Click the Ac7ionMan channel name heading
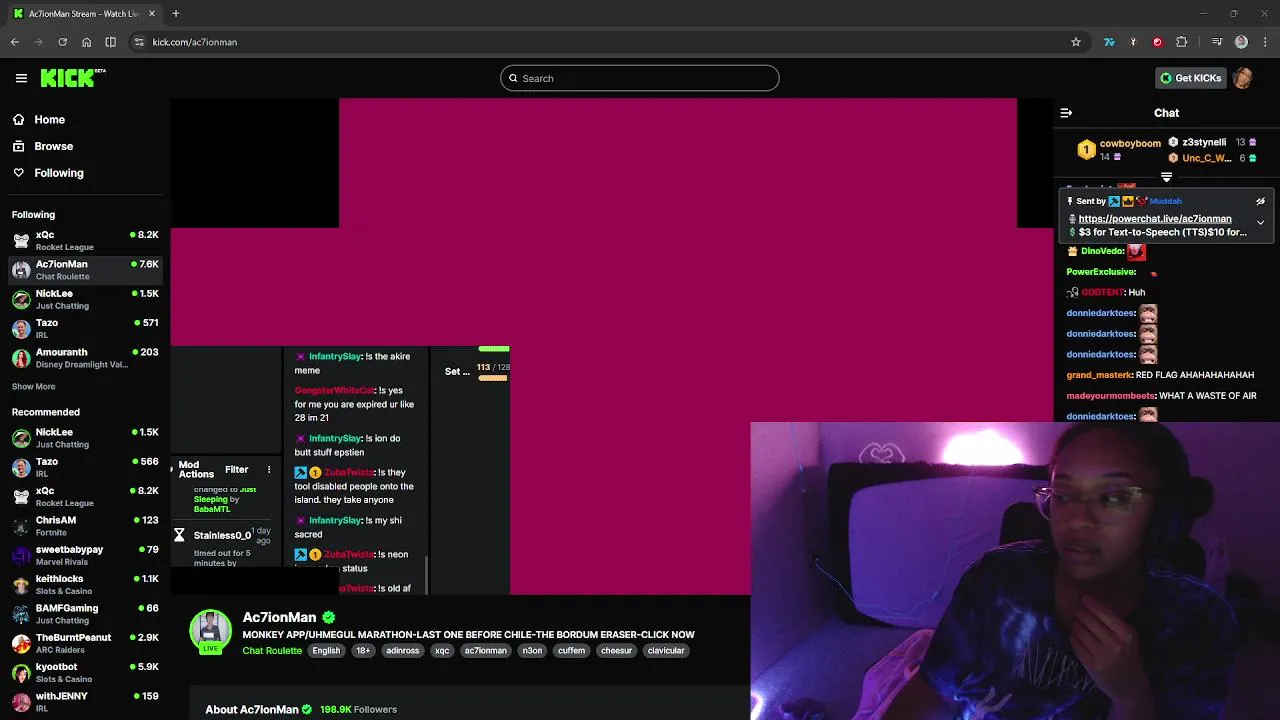This screenshot has width=1280, height=720. tap(279, 617)
